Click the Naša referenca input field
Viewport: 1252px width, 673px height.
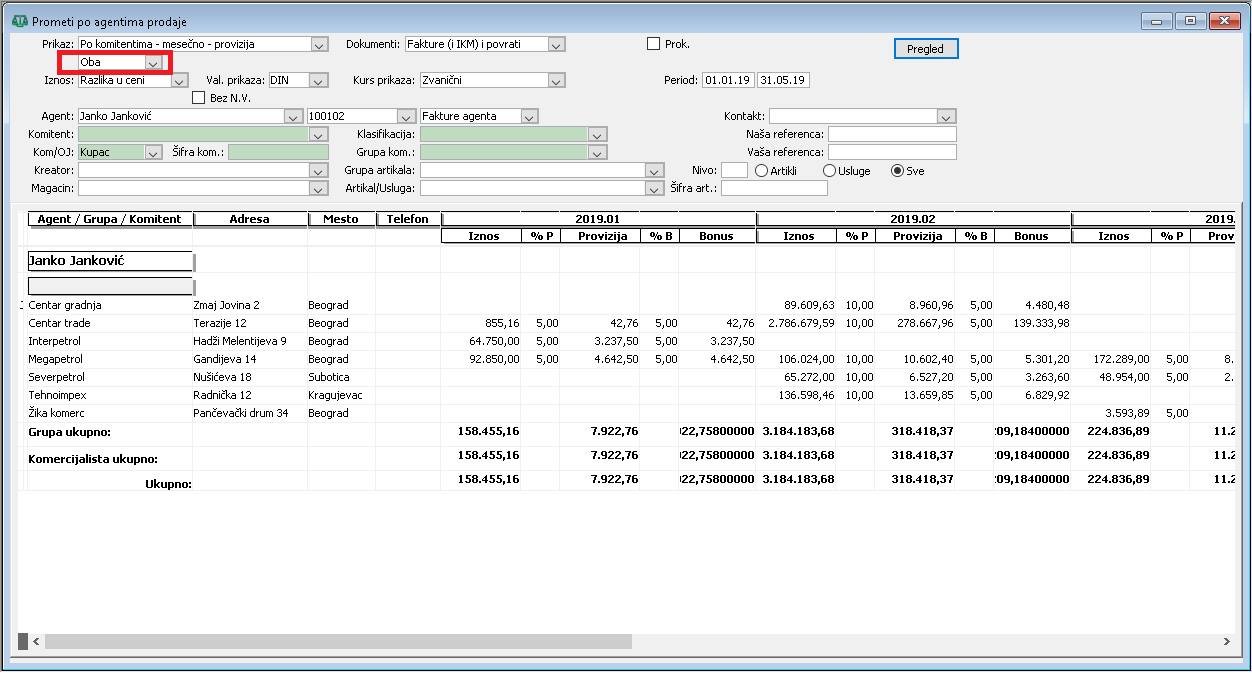coord(892,134)
